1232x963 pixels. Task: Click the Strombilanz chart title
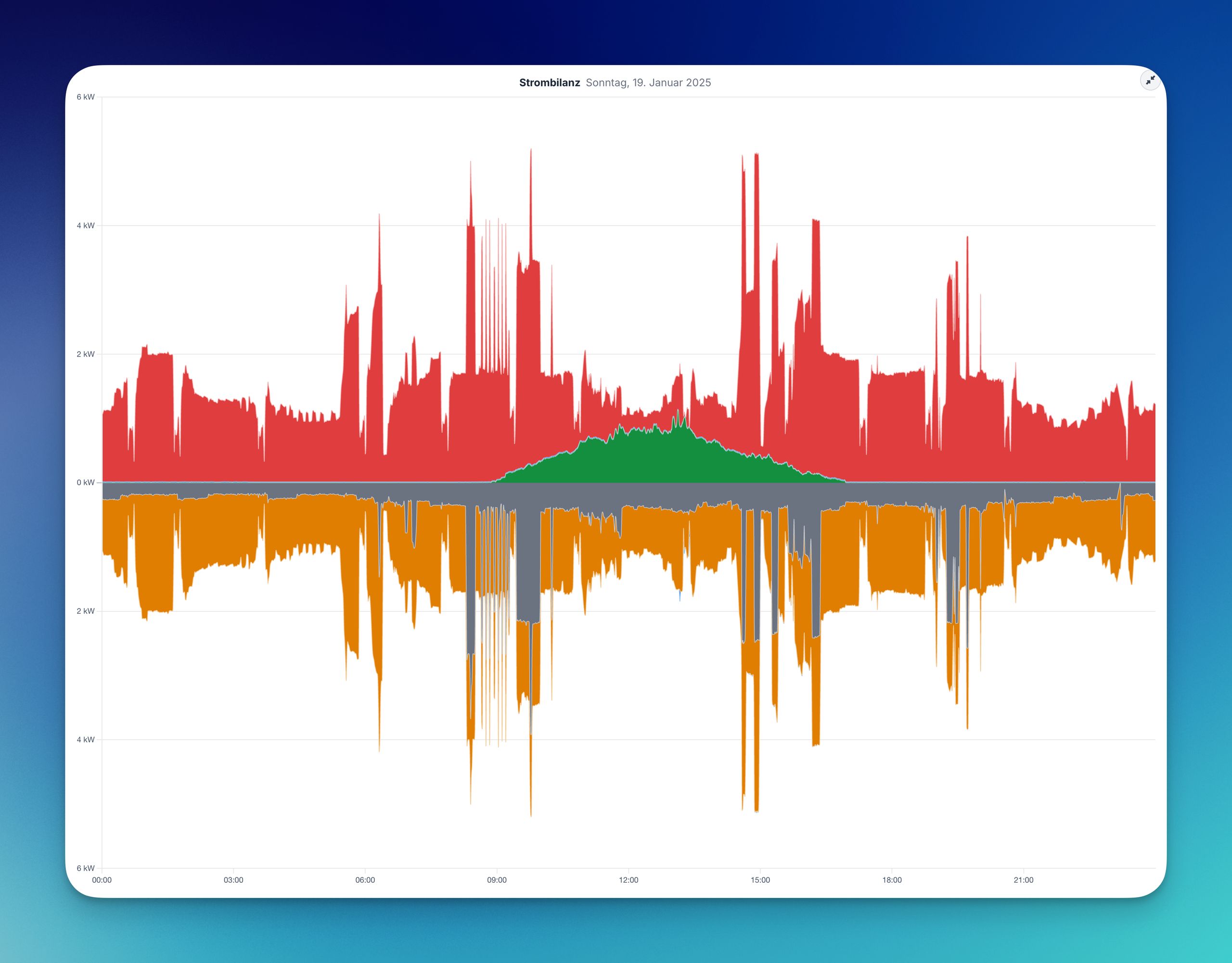pyautogui.click(x=549, y=83)
